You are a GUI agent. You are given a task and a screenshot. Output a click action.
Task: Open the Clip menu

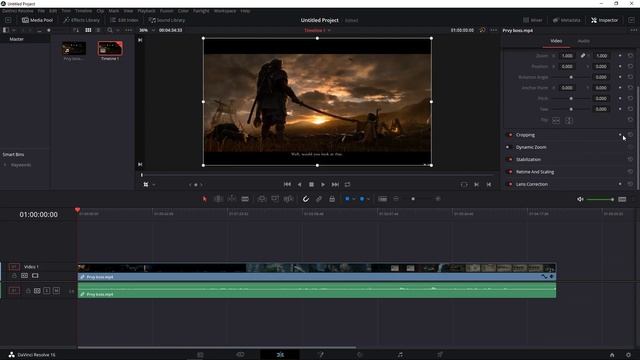click(100, 11)
